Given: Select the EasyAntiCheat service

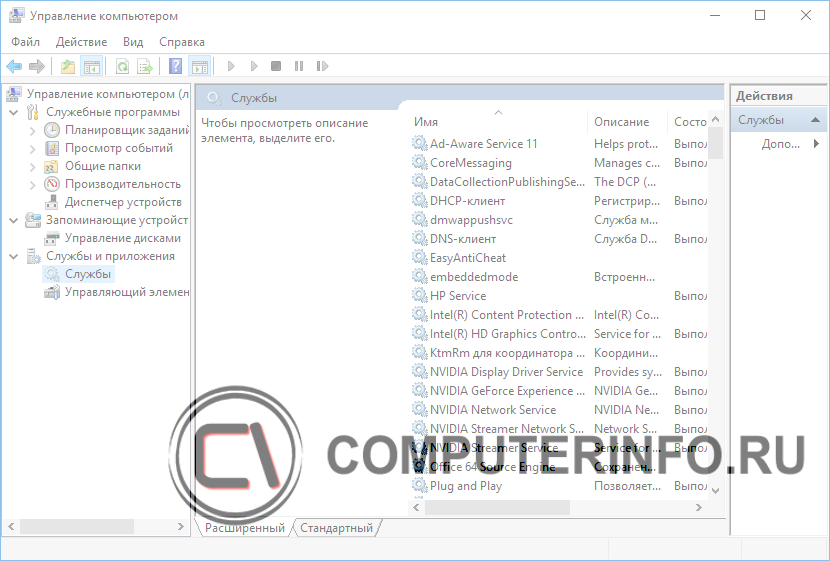Looking at the screenshot, I should coord(559,258).
